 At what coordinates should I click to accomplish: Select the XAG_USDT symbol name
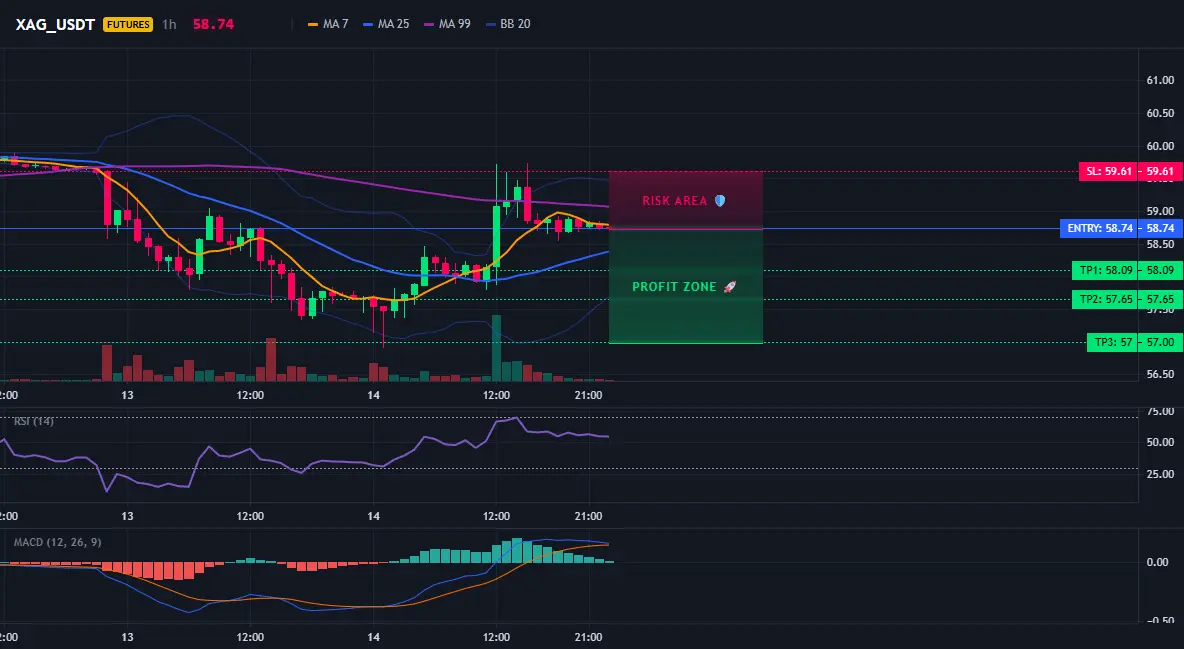(x=55, y=24)
